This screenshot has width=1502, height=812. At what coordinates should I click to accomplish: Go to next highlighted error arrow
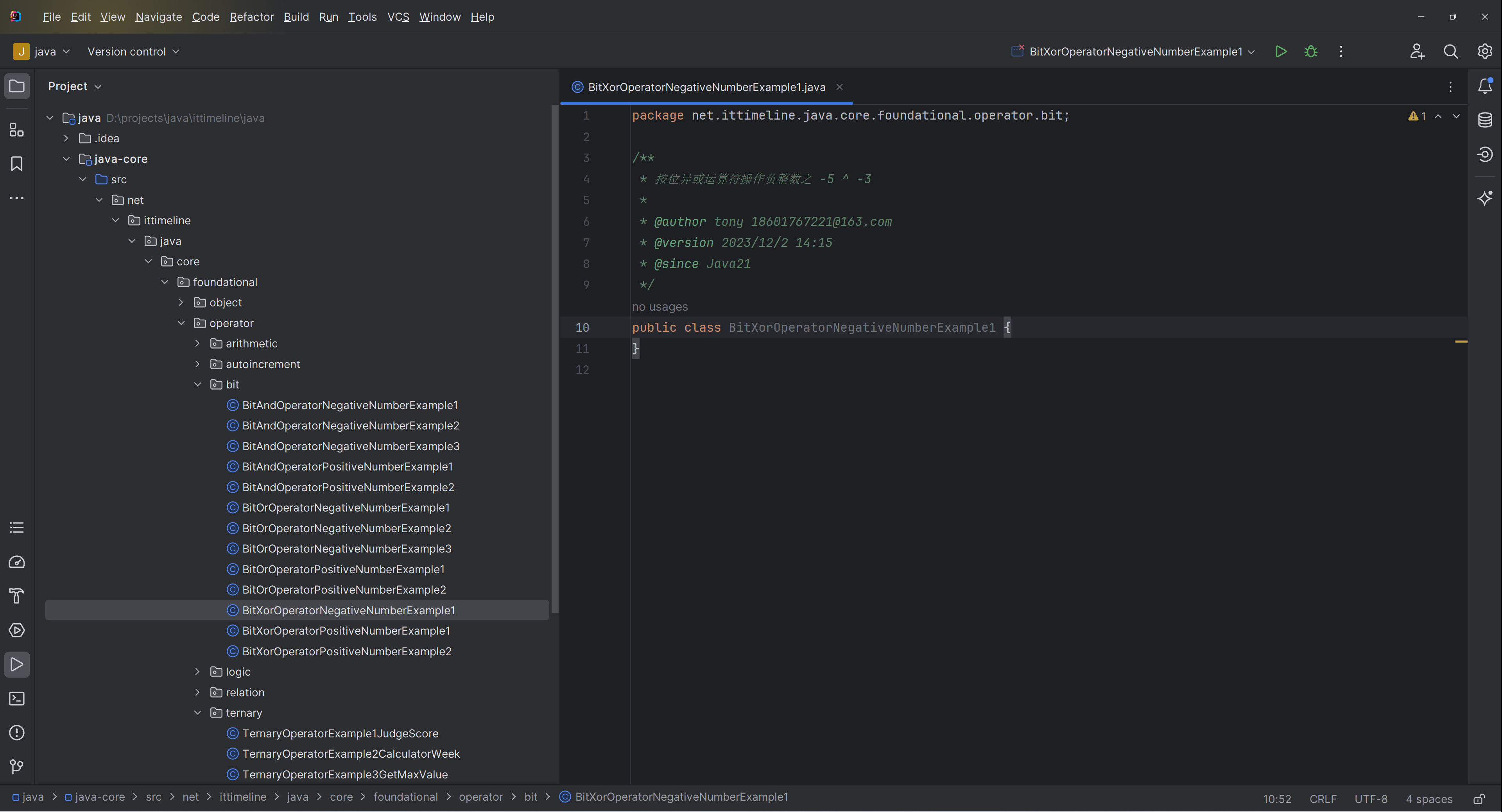[1457, 116]
